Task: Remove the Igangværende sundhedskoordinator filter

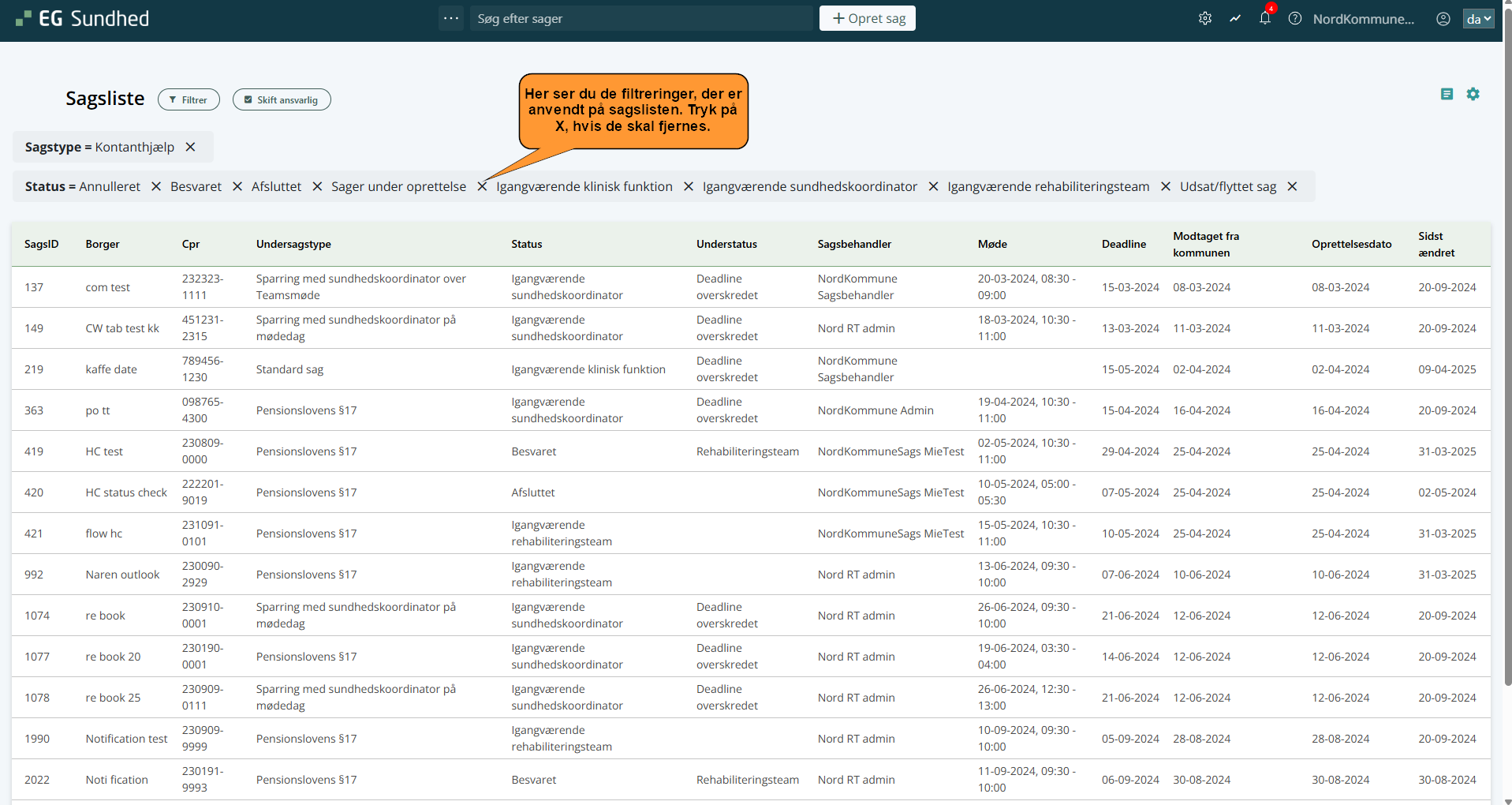Action: [933, 186]
